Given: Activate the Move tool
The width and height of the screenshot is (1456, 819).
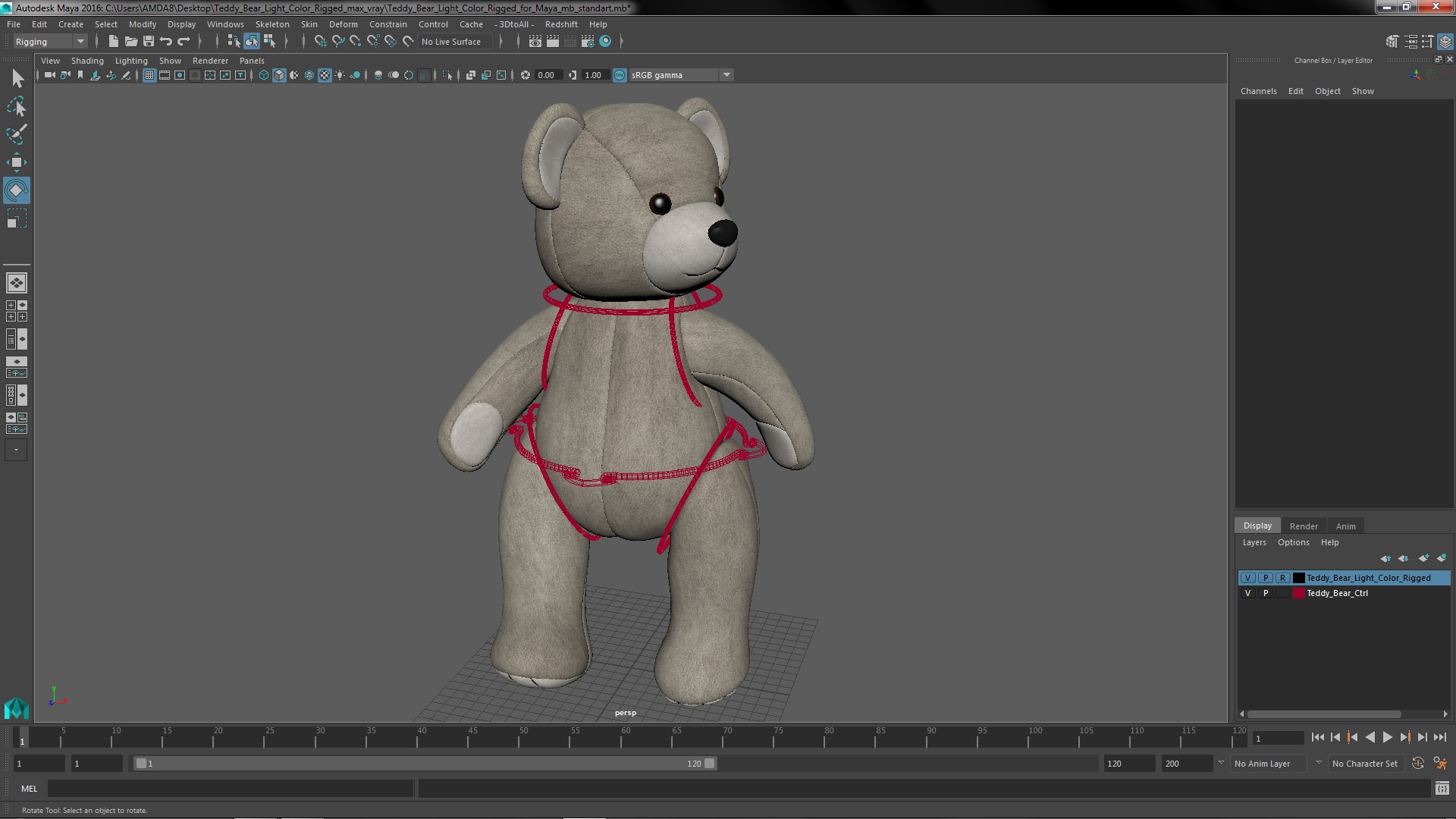Looking at the screenshot, I should click(17, 162).
